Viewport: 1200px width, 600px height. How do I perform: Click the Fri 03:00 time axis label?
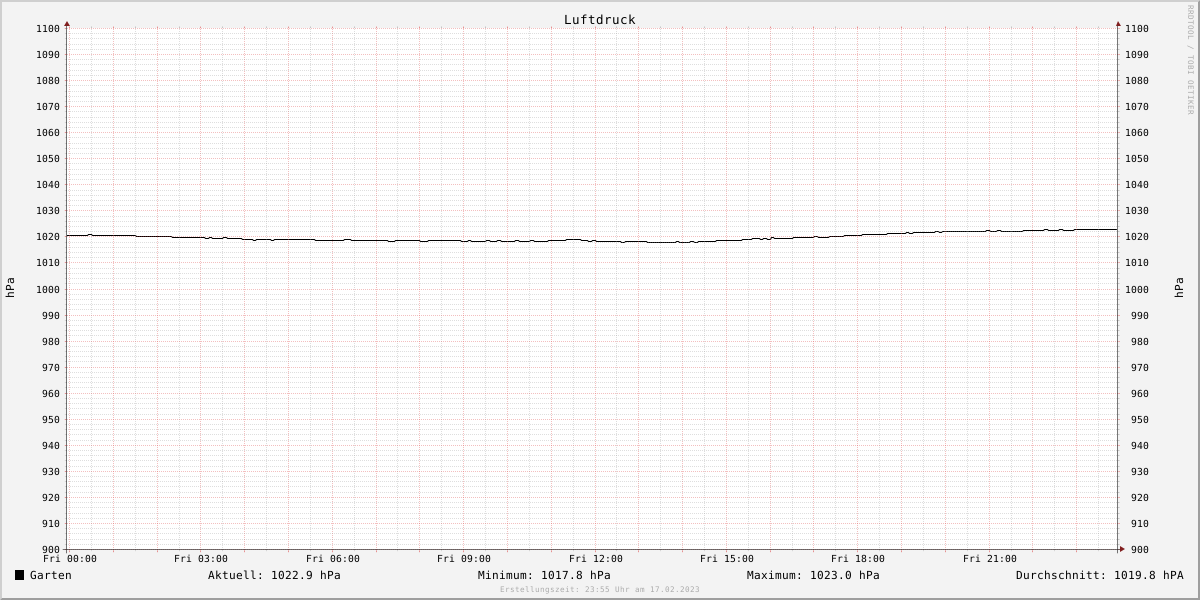click(x=201, y=559)
